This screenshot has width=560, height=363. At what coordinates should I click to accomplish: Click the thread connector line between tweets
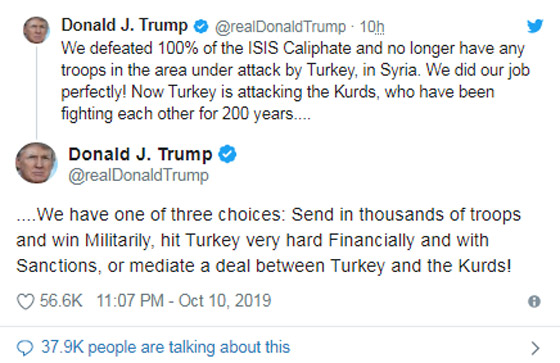tap(36, 91)
